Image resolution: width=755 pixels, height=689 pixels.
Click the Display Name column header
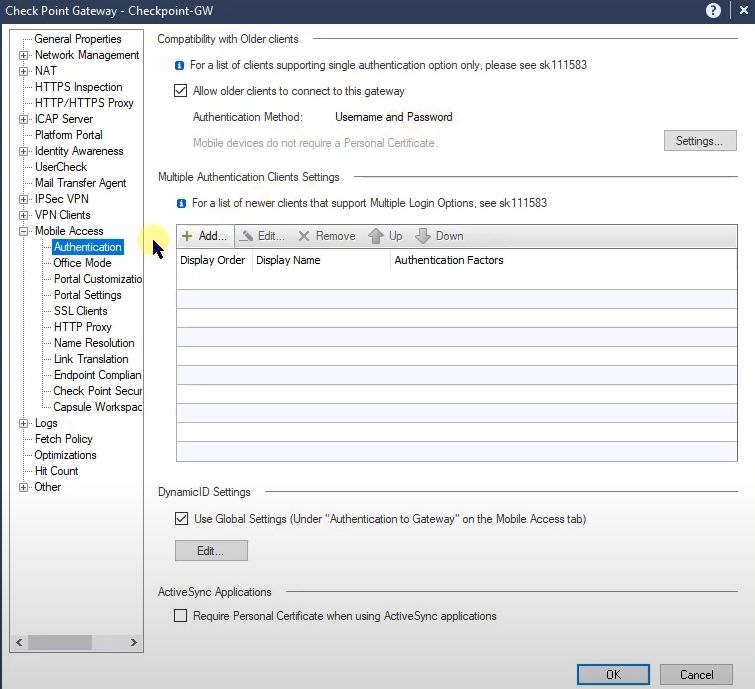pyautogui.click(x=321, y=260)
